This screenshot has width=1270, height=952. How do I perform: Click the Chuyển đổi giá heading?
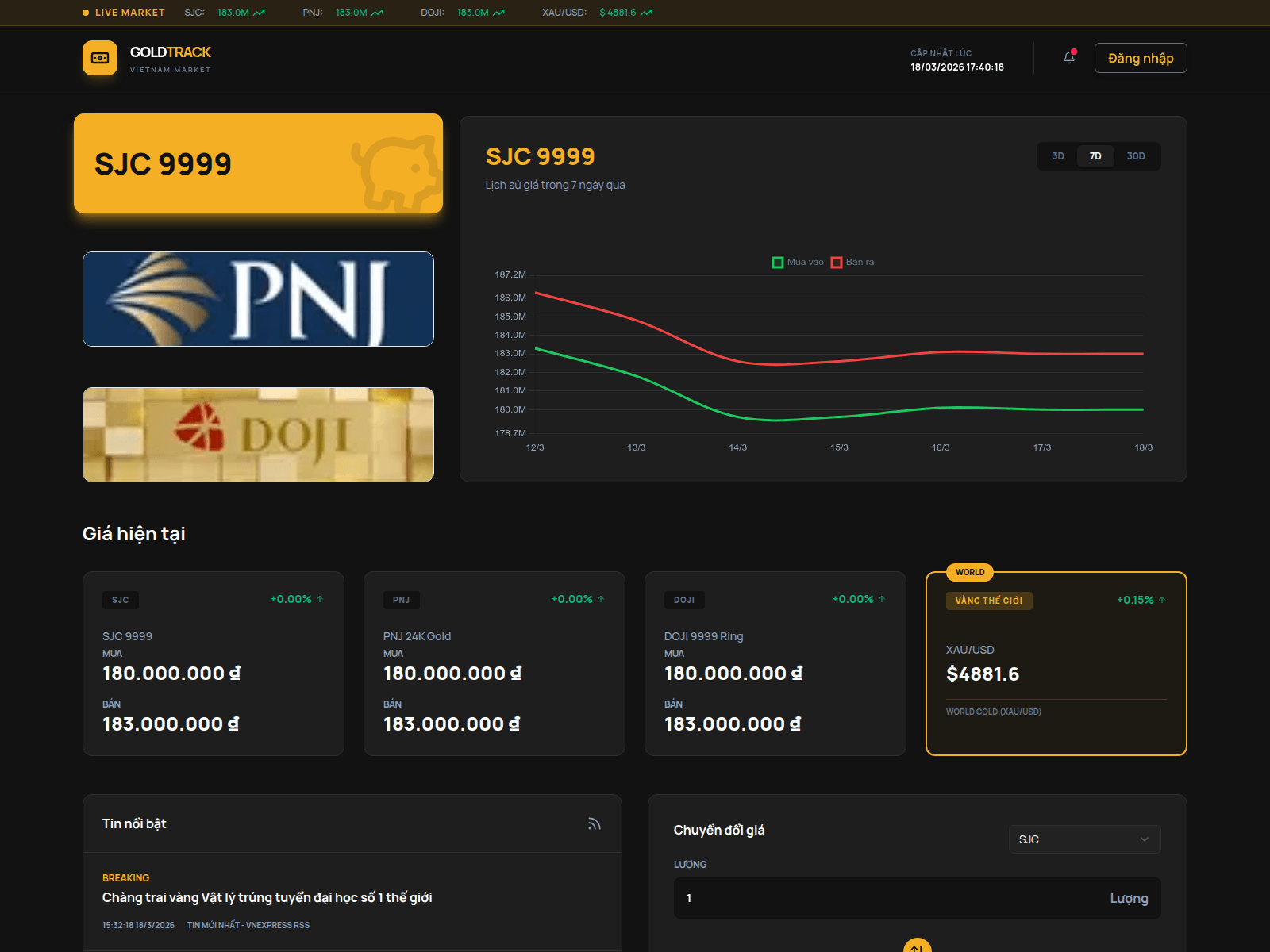tap(719, 830)
